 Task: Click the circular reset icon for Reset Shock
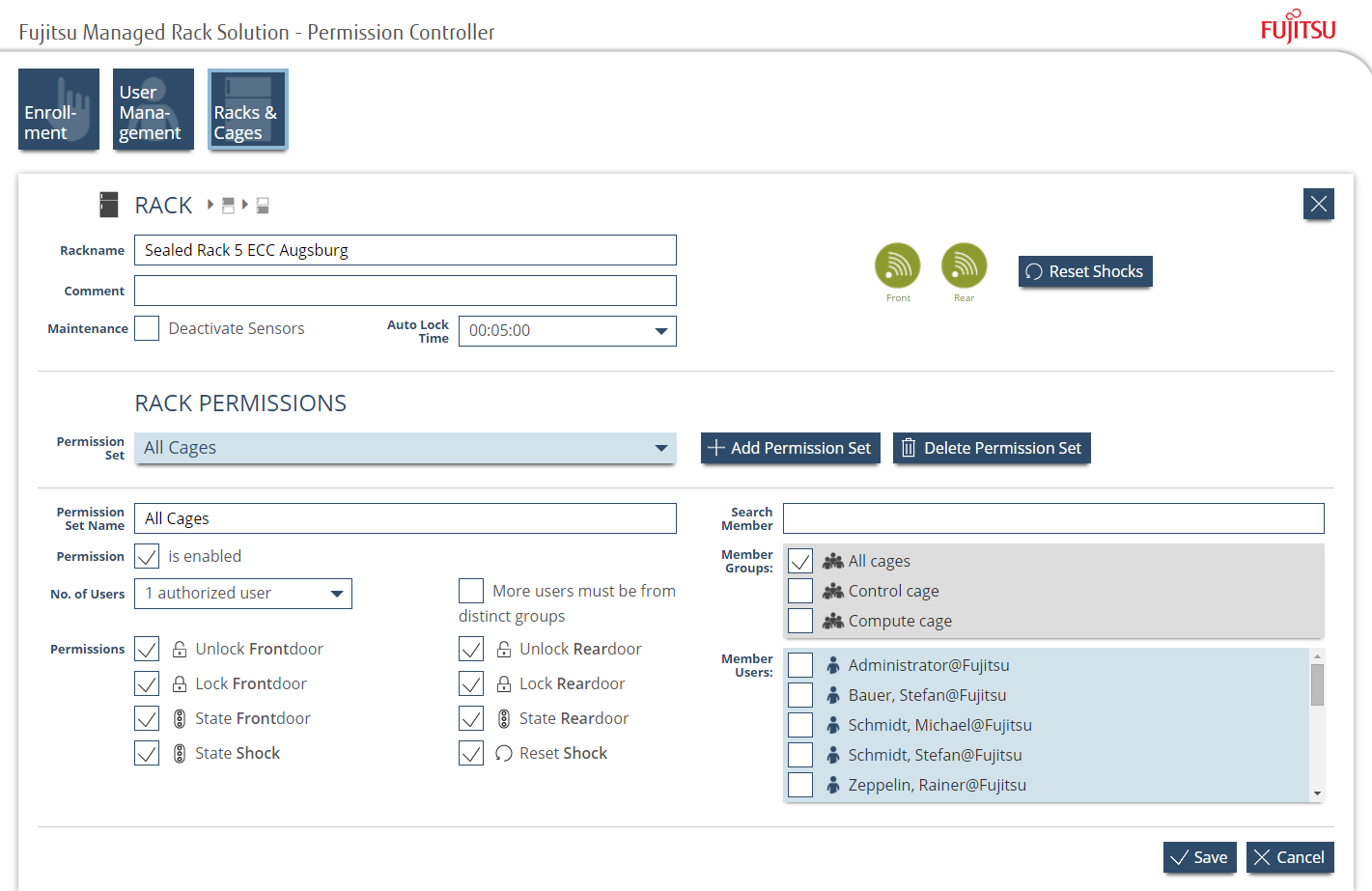pyautogui.click(x=504, y=753)
